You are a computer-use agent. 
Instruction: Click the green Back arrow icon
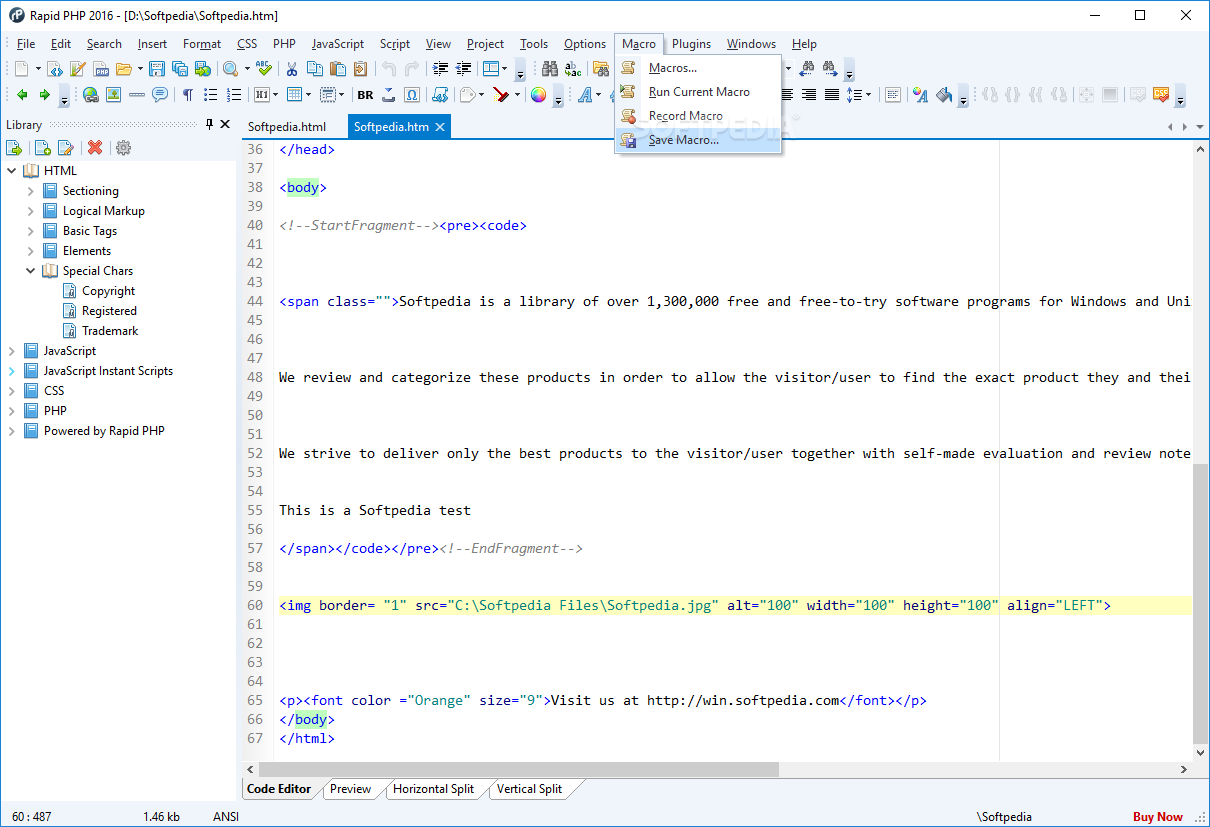click(x=22, y=95)
